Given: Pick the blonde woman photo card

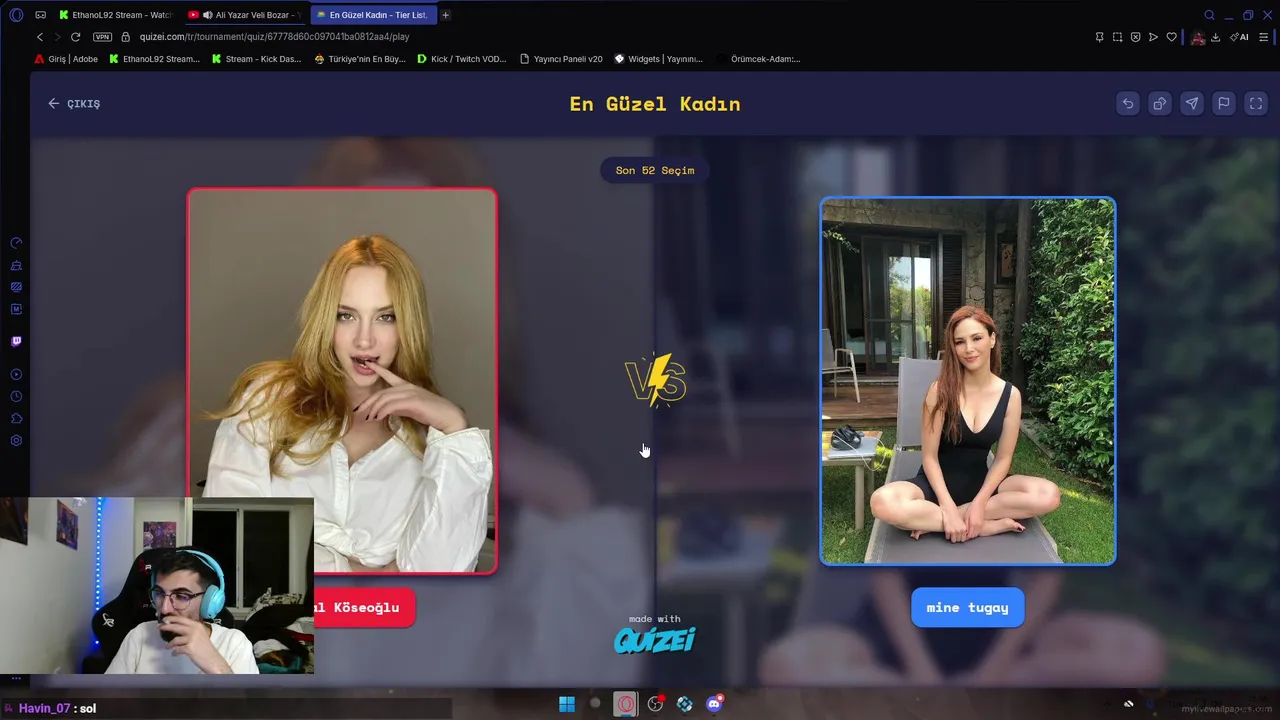Looking at the screenshot, I should pos(342,380).
